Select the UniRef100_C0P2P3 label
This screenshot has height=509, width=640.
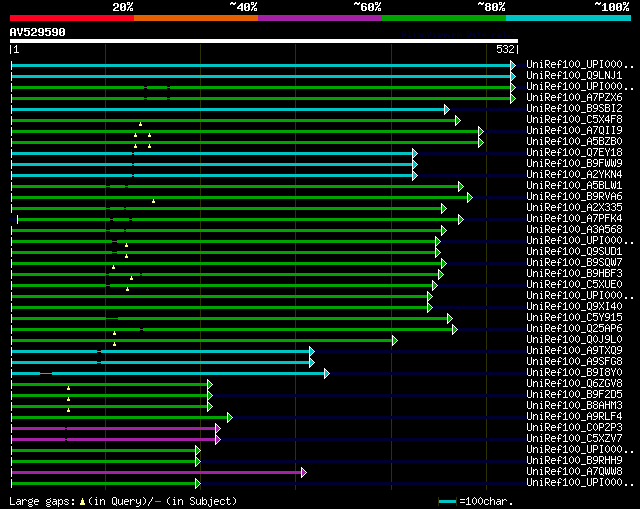[x=574, y=428]
